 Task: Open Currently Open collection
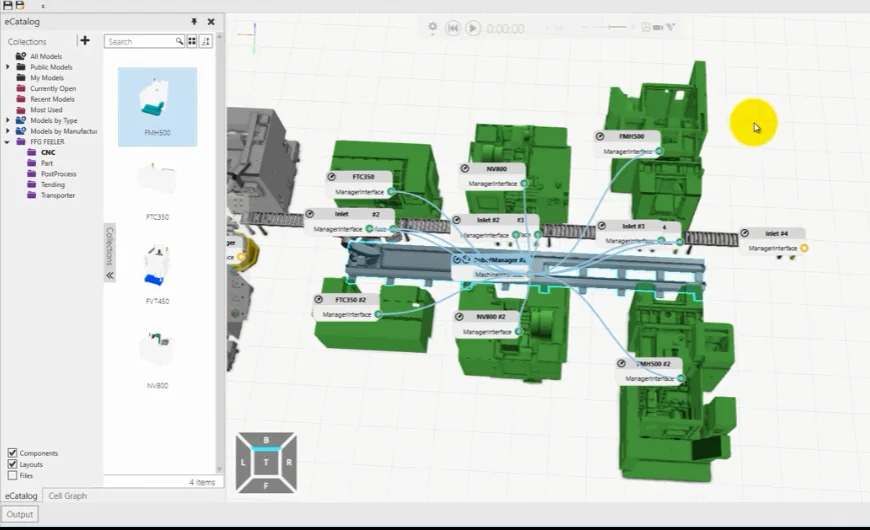[x=53, y=88]
